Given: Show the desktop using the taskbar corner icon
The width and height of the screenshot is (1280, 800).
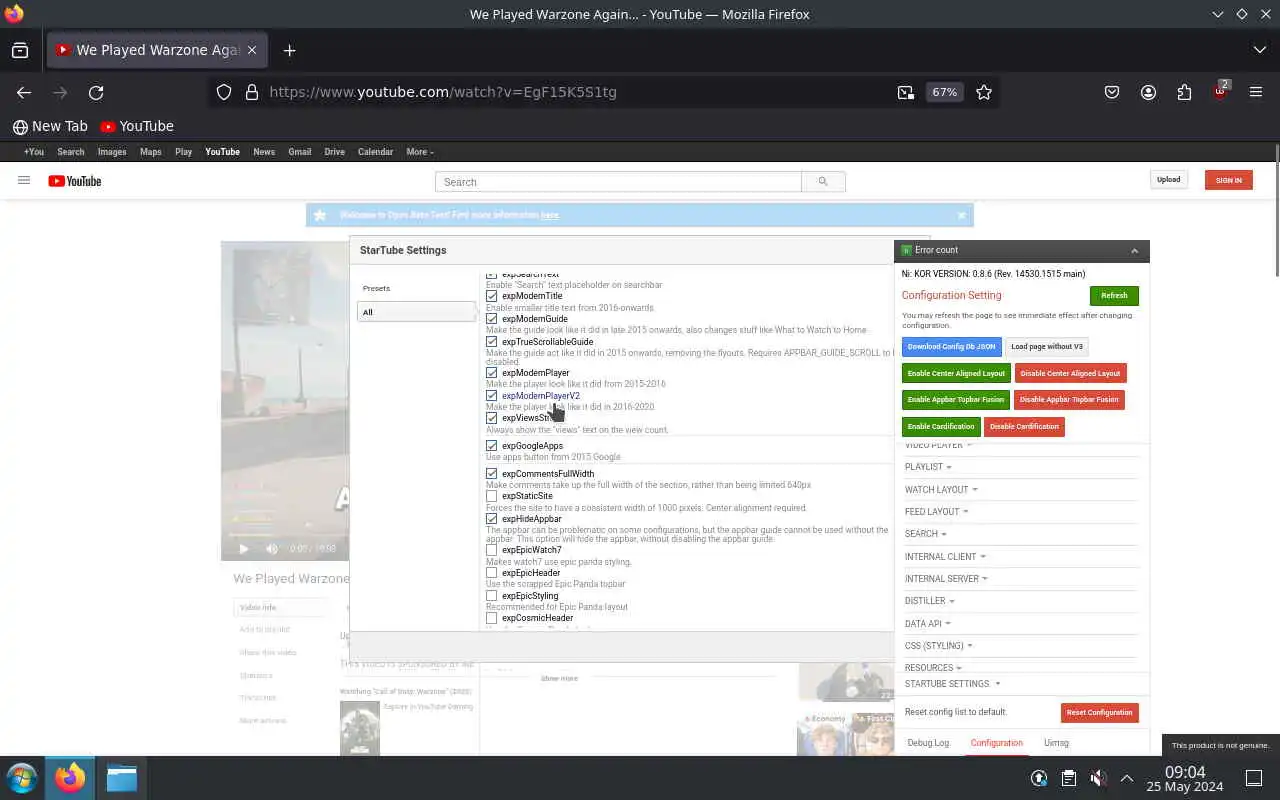Looking at the screenshot, I should click(x=1254, y=778).
